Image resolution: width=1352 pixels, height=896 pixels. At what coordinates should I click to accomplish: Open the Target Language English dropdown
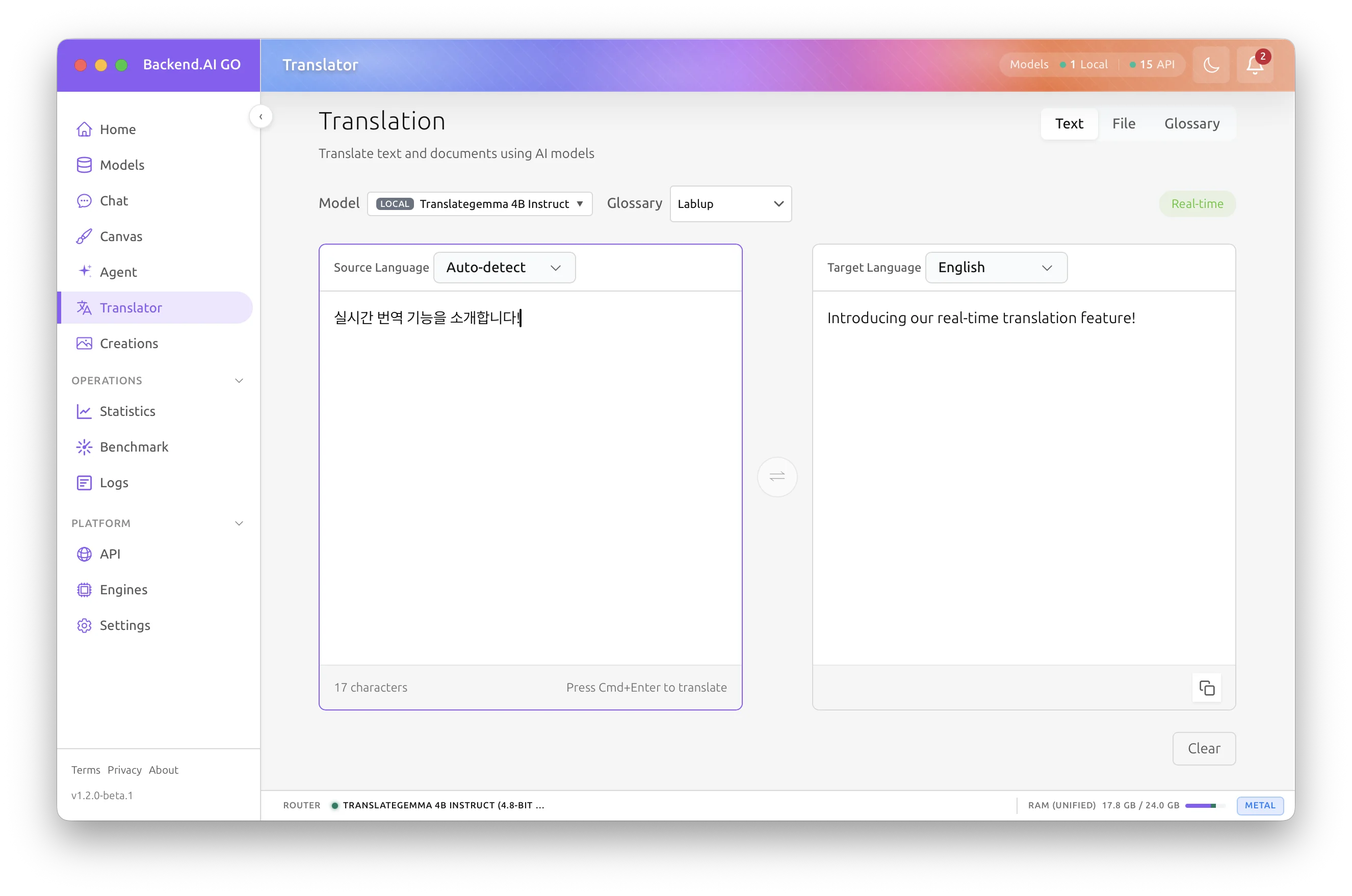pos(996,267)
